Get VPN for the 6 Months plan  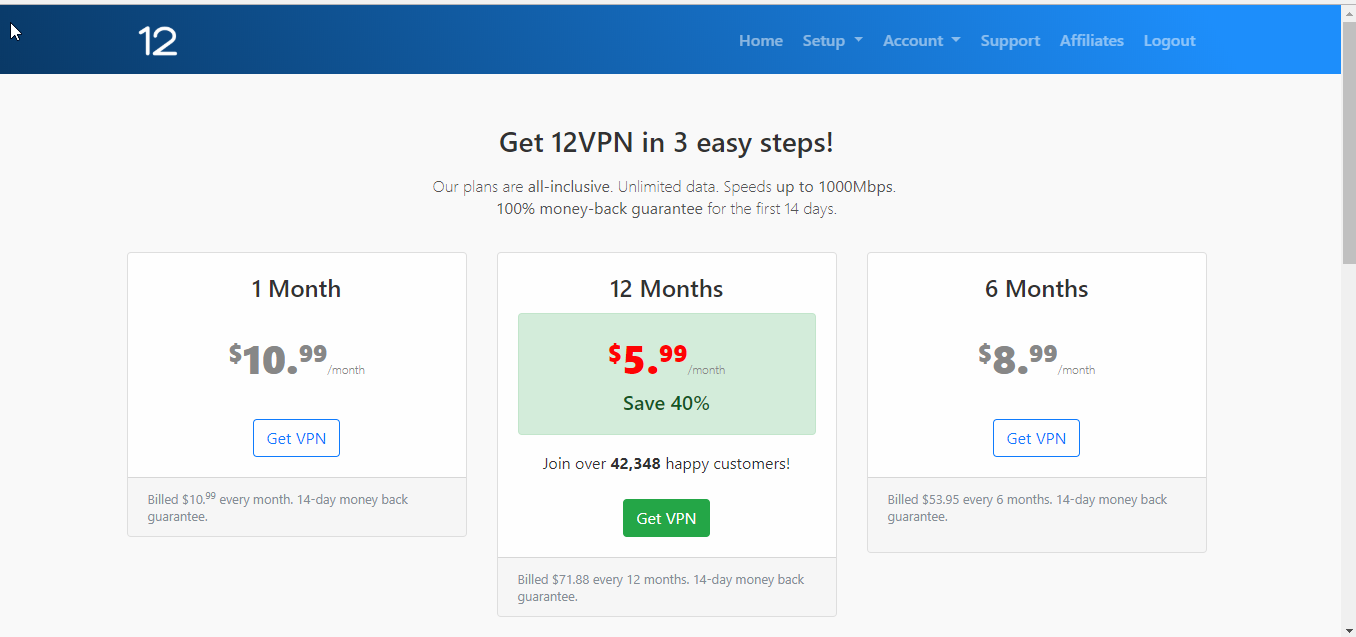point(1036,438)
